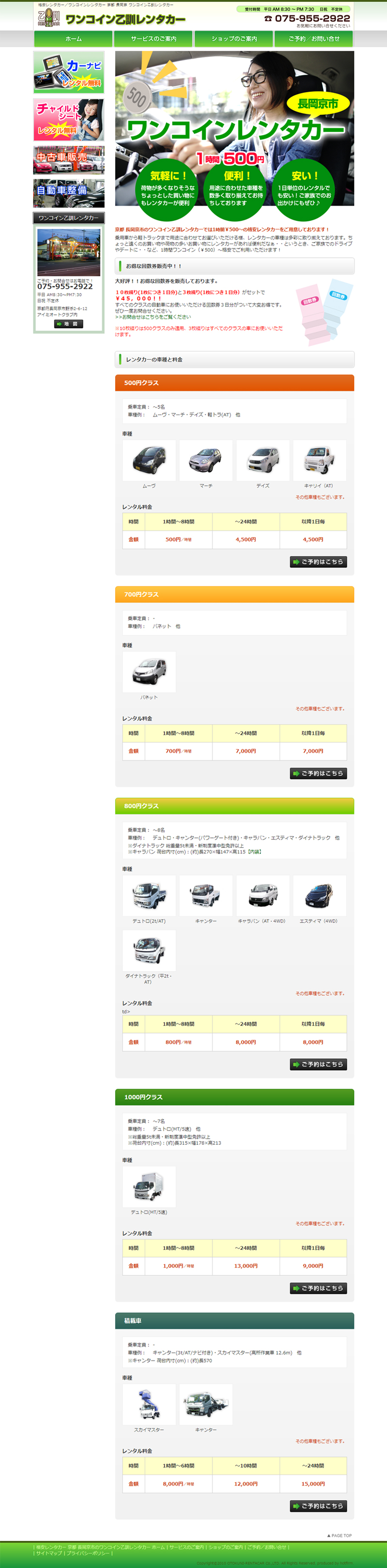
Task: Select the エスティマ (4WD) thumbnail
Action: (x=319, y=895)
